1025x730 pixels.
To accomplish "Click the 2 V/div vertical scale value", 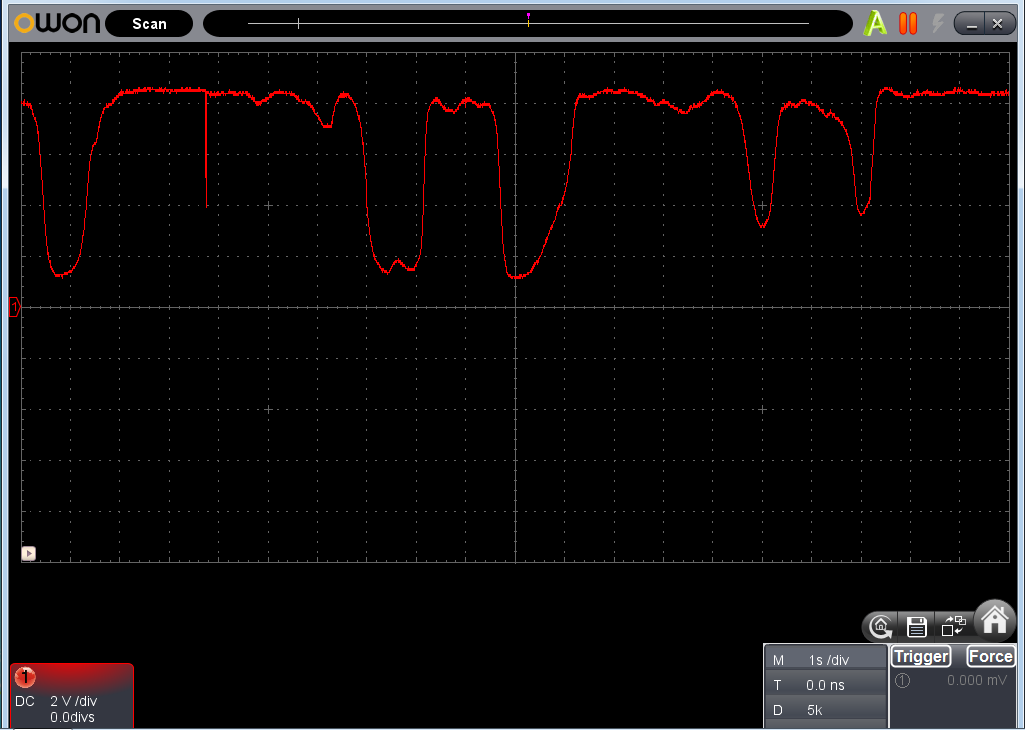I will [74, 701].
